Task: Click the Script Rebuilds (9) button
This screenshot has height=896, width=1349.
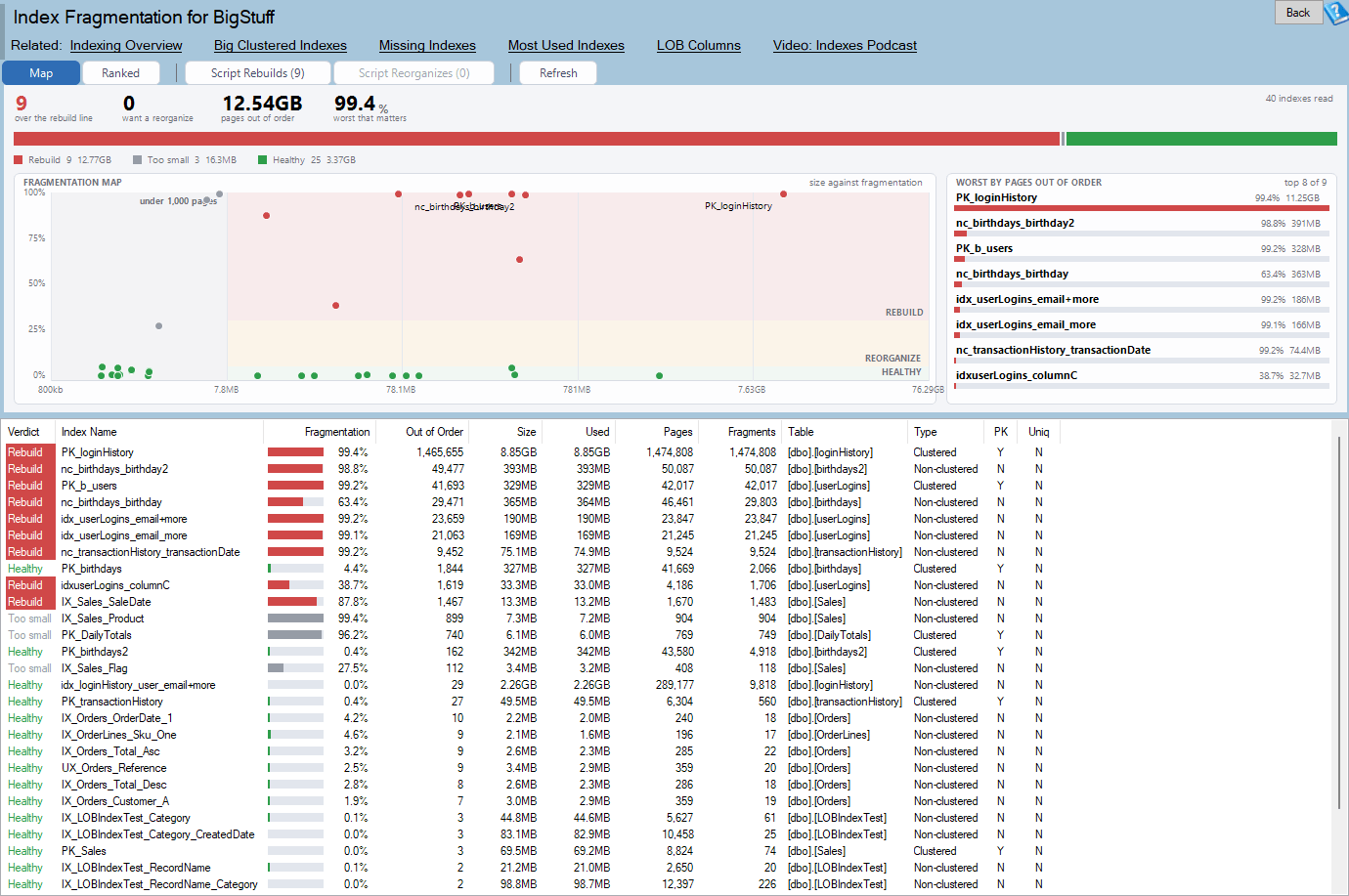Action: point(258,73)
